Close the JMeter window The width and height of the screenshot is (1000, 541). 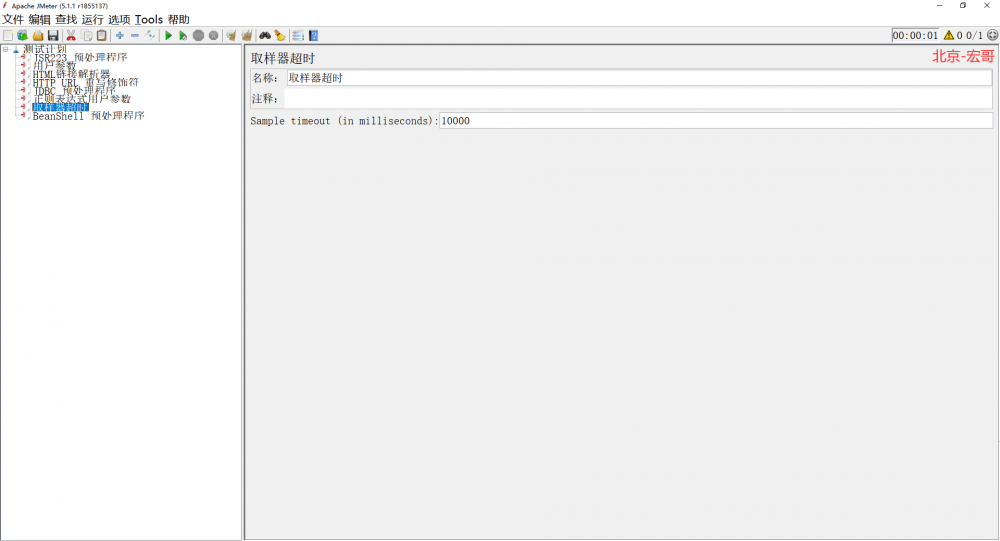pyautogui.click(x=987, y=6)
